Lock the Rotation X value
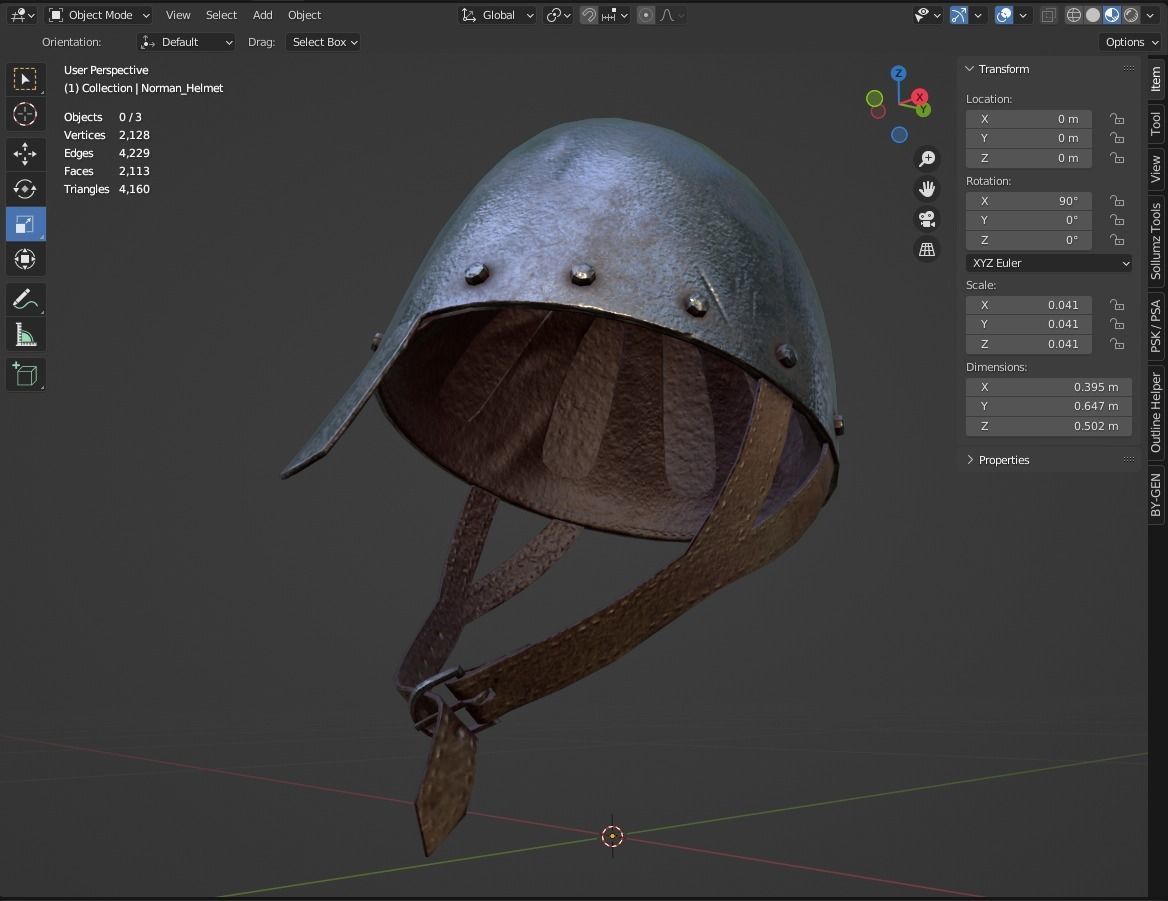Image resolution: width=1168 pixels, height=901 pixels. coord(1117,200)
